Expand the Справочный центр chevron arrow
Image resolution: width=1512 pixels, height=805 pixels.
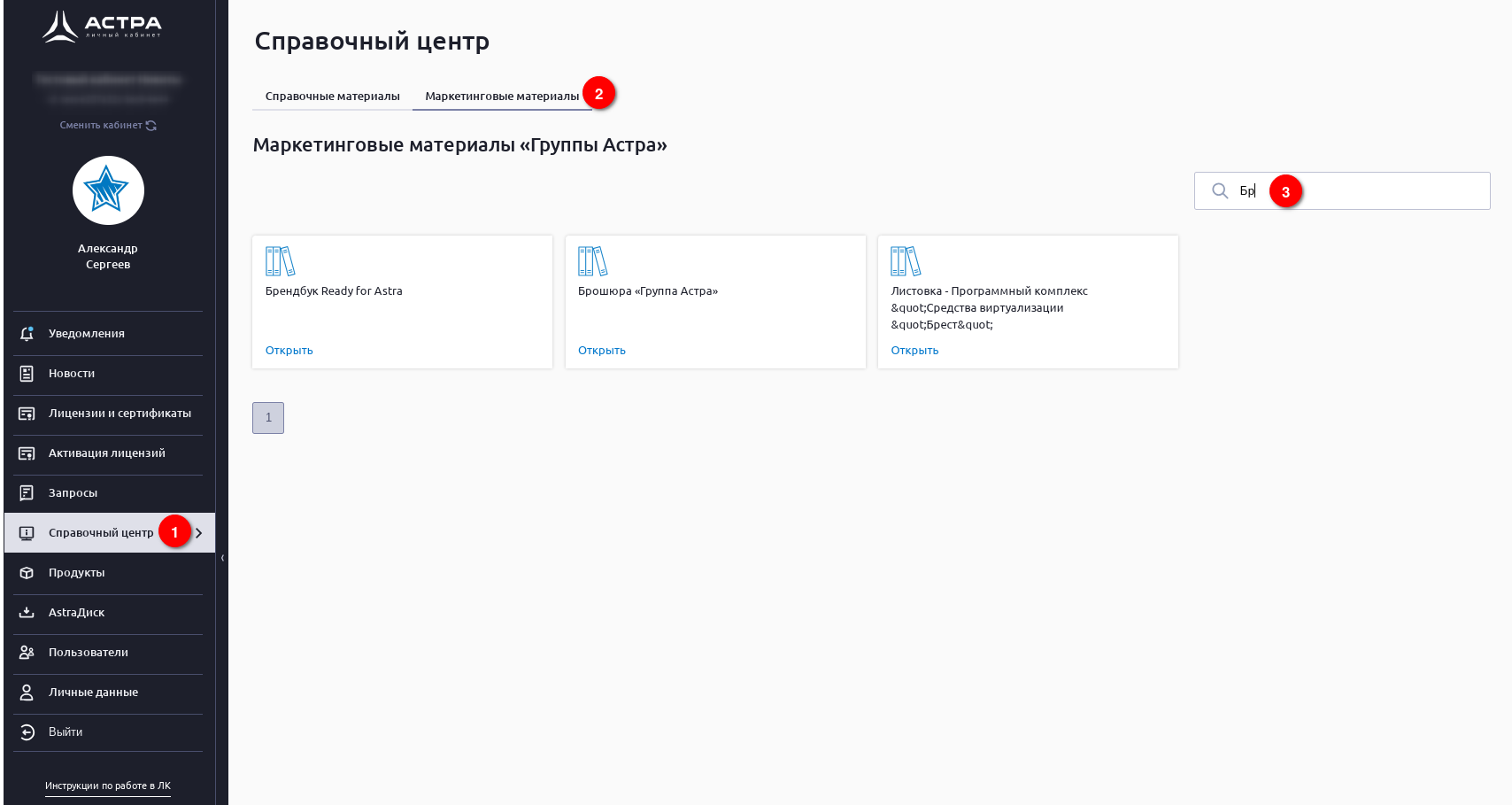[199, 533]
